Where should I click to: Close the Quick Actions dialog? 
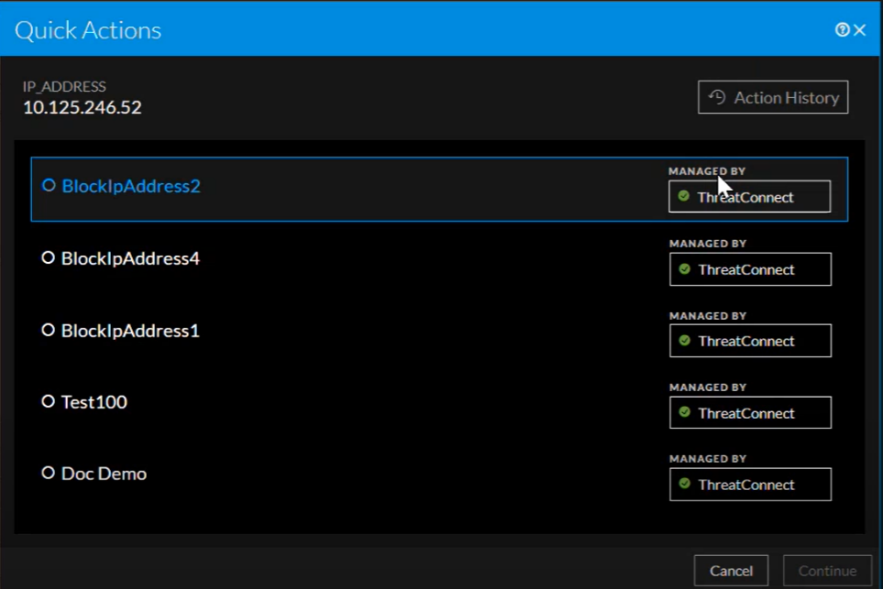861,30
